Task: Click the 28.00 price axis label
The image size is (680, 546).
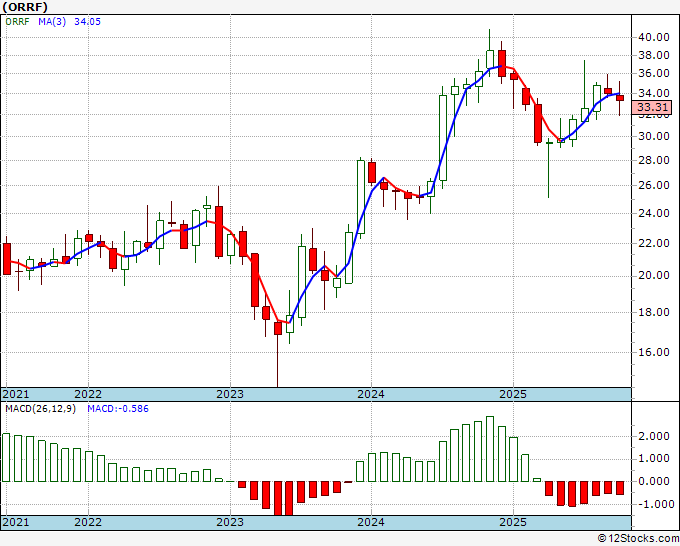Action: (x=654, y=160)
